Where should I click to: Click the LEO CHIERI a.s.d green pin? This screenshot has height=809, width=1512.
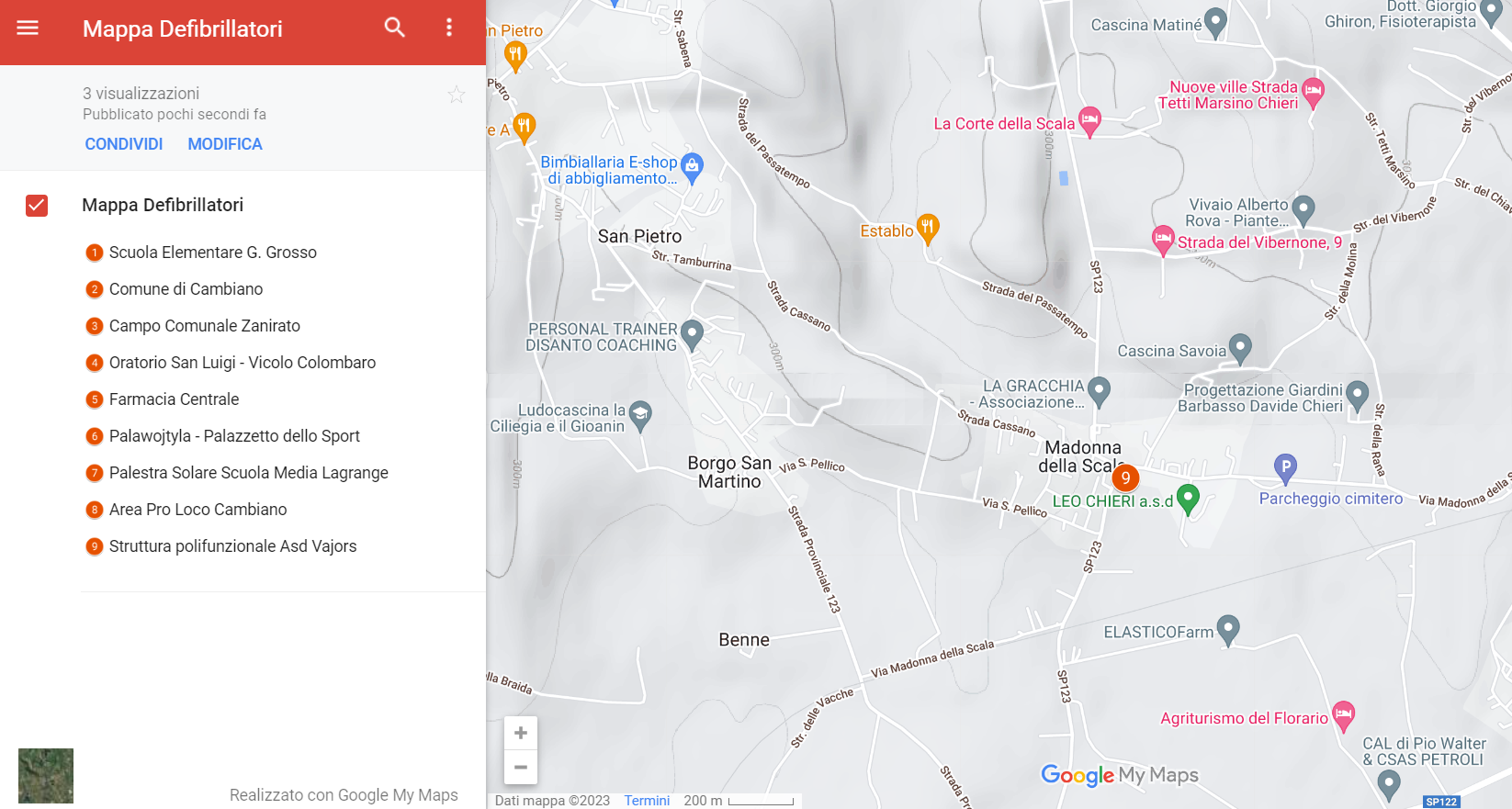[1188, 500]
